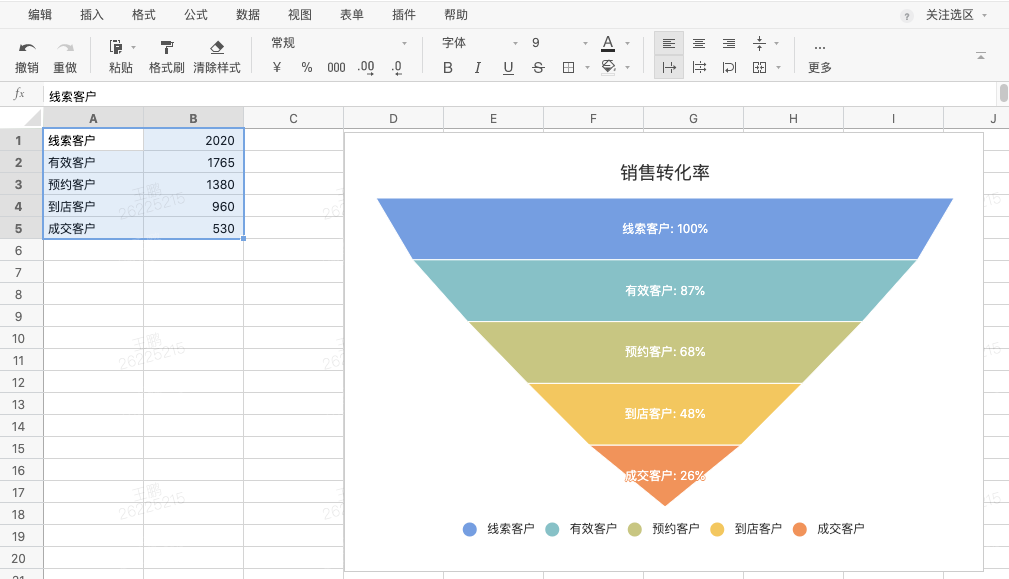Viewport: 1009px width, 579px height.
Task: Click the 更多 (more) button
Action: pos(819,57)
